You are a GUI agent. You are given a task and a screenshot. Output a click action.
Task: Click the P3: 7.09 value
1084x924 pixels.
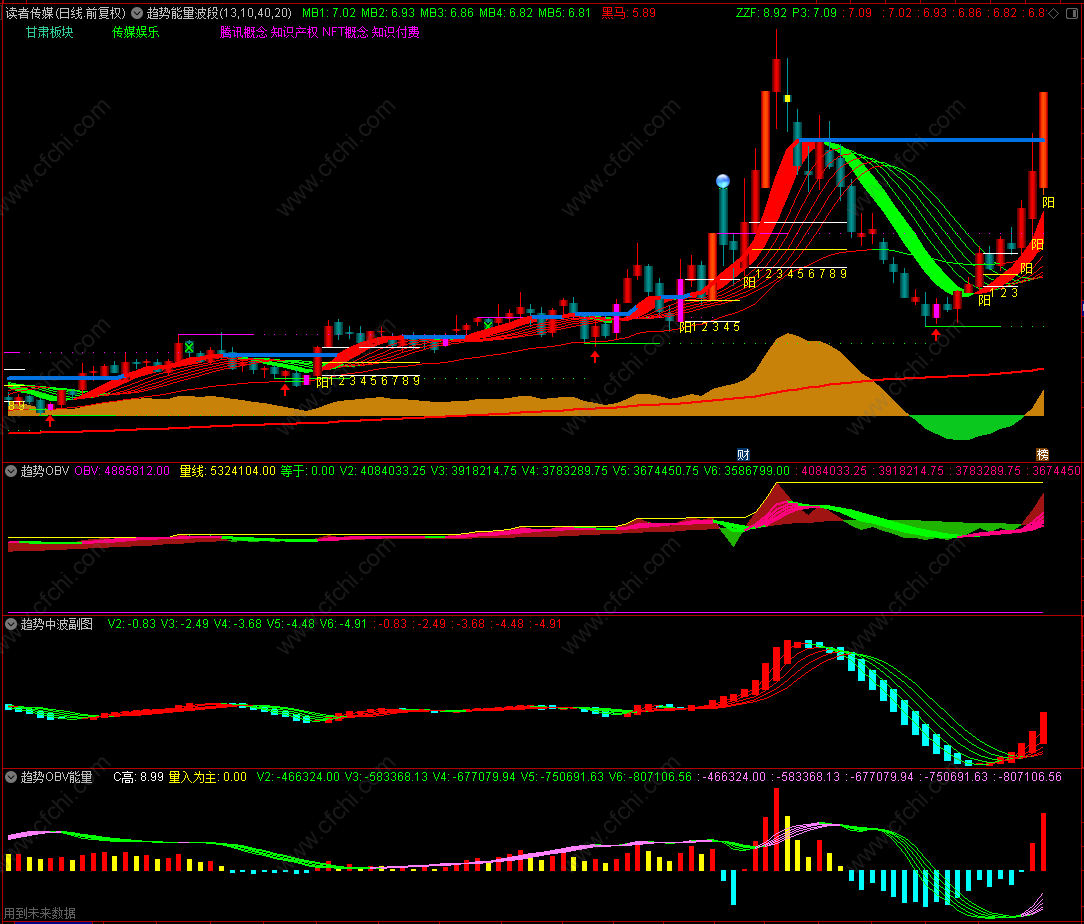pyautogui.click(x=814, y=13)
